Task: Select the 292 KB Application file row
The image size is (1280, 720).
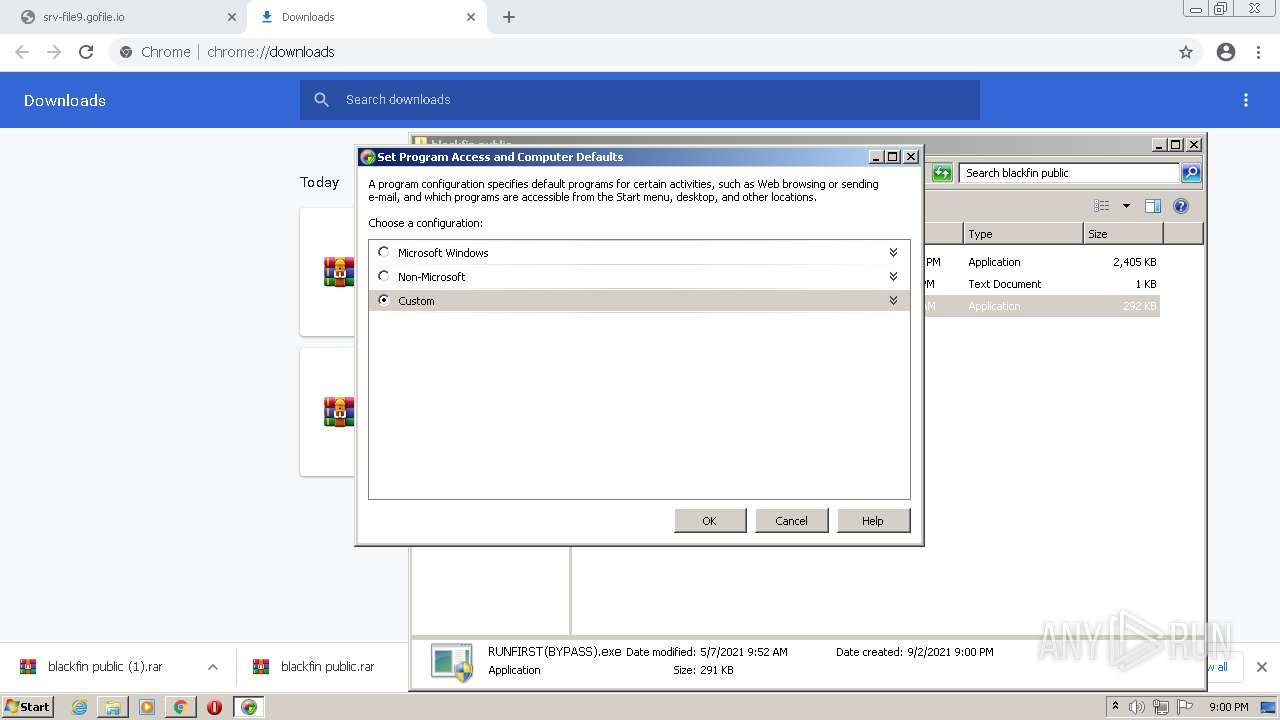Action: pyautogui.click(x=1040, y=306)
